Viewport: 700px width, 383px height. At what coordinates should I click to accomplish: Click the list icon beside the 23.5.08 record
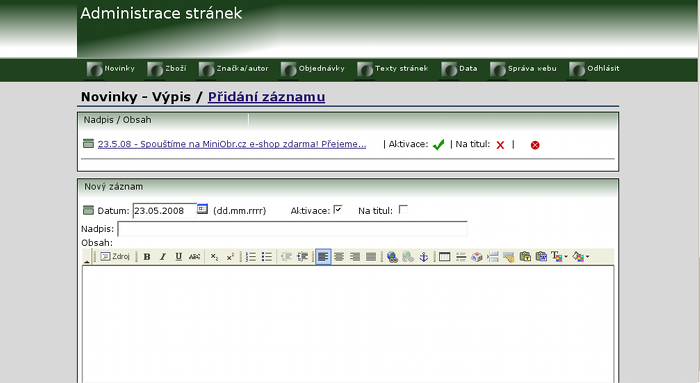(88, 143)
